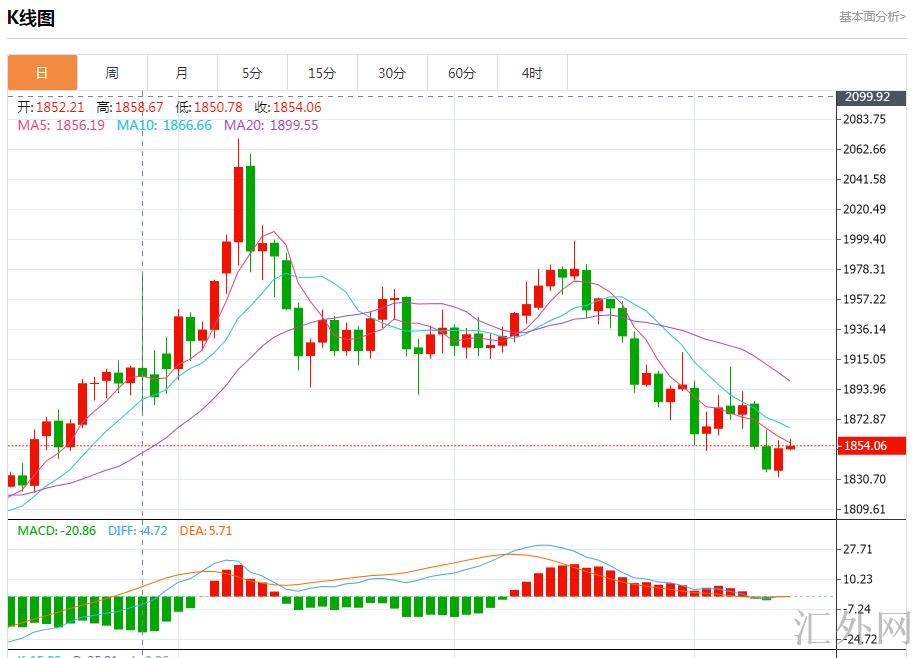The height and width of the screenshot is (658, 922).
Task: Click the 汇外网 watermark logo
Action: (862, 632)
